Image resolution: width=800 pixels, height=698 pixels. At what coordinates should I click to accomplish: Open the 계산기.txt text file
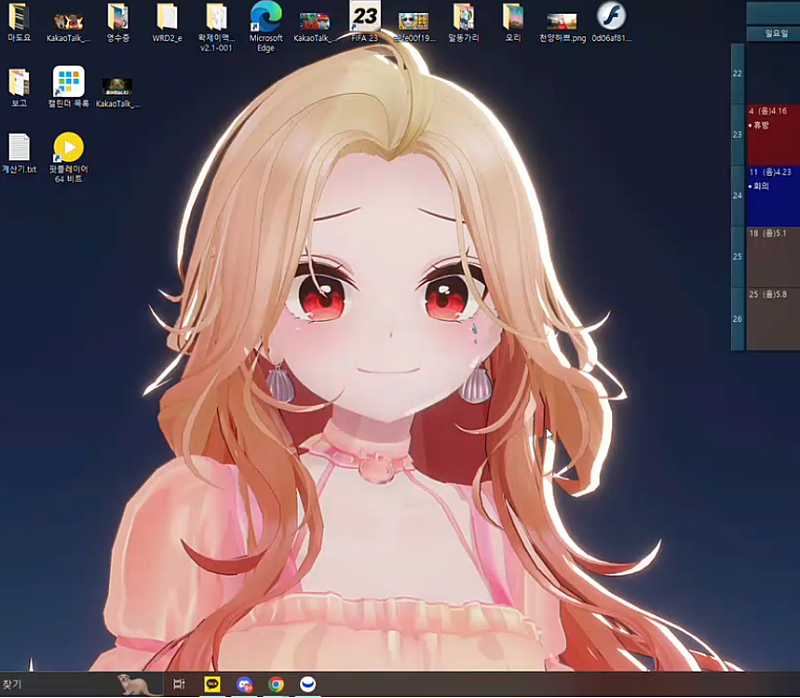click(19, 148)
